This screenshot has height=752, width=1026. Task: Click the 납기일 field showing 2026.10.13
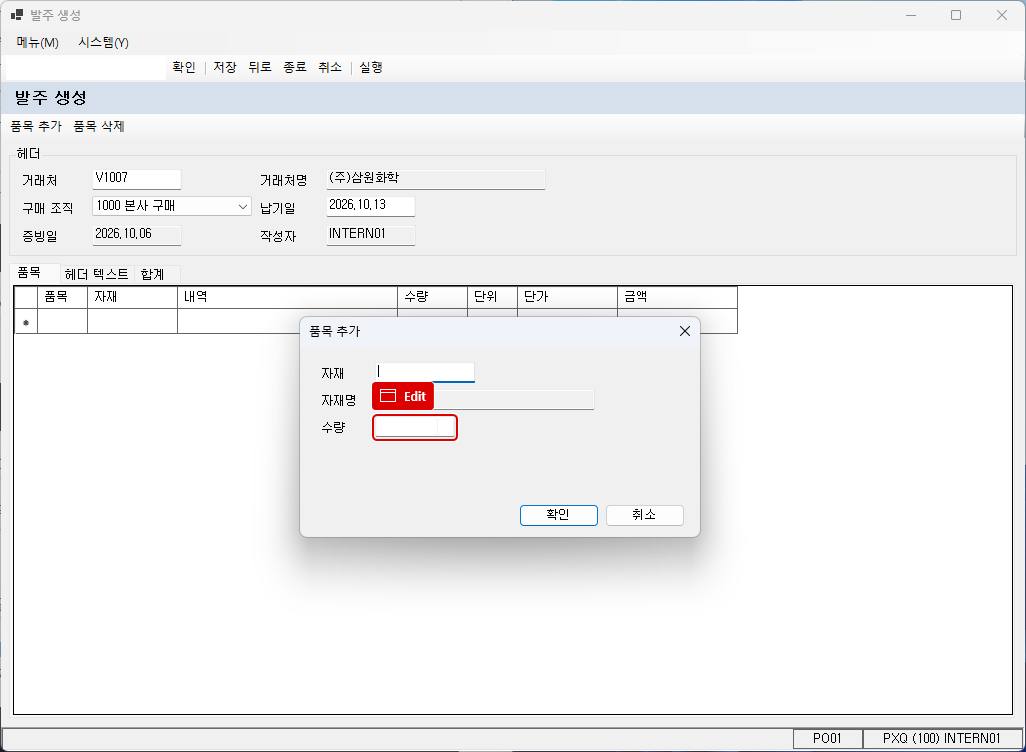pyautogui.click(x=371, y=206)
